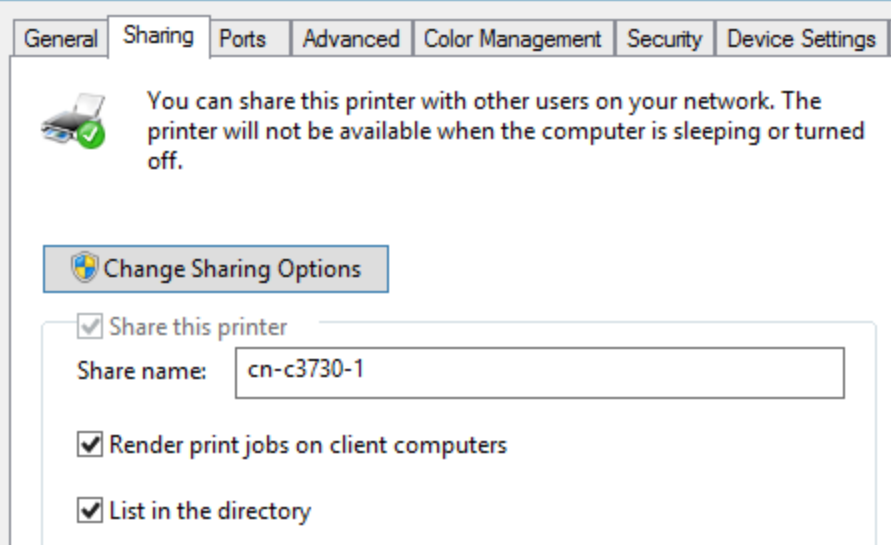Click the "Render print jobs on client computers" label
The height and width of the screenshot is (545, 891).
tap(308, 445)
